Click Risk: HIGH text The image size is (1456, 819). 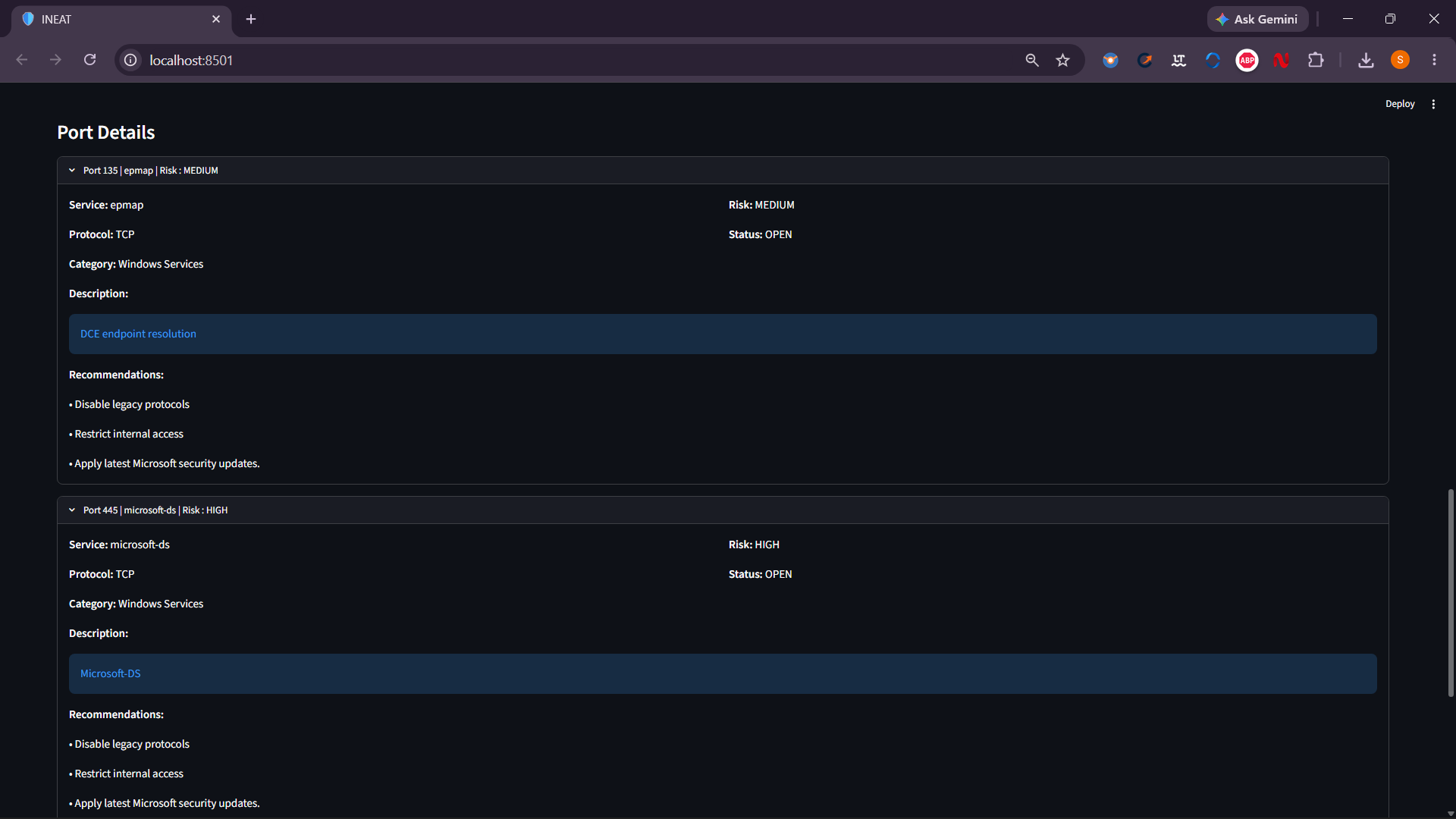tap(754, 544)
